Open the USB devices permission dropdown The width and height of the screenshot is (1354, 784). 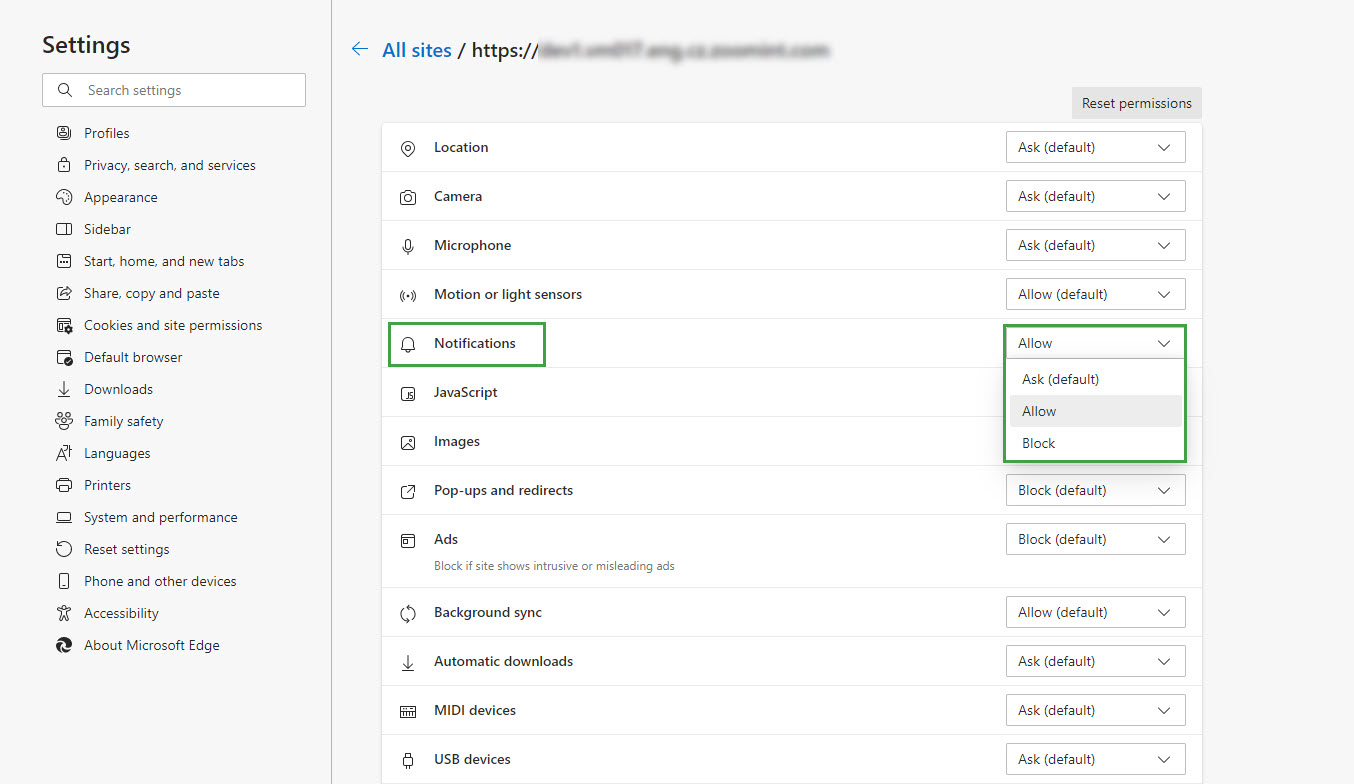[x=1095, y=759]
